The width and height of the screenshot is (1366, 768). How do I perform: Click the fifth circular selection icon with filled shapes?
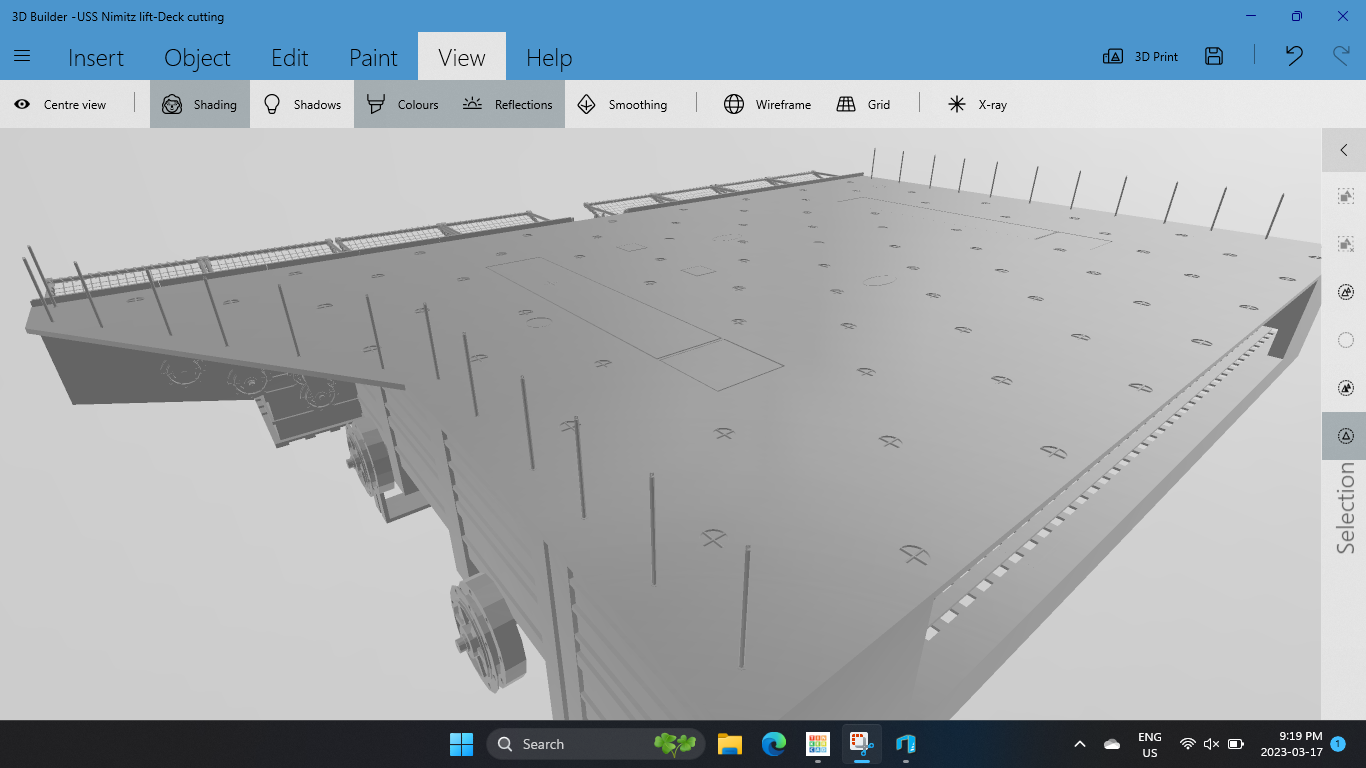1345,388
